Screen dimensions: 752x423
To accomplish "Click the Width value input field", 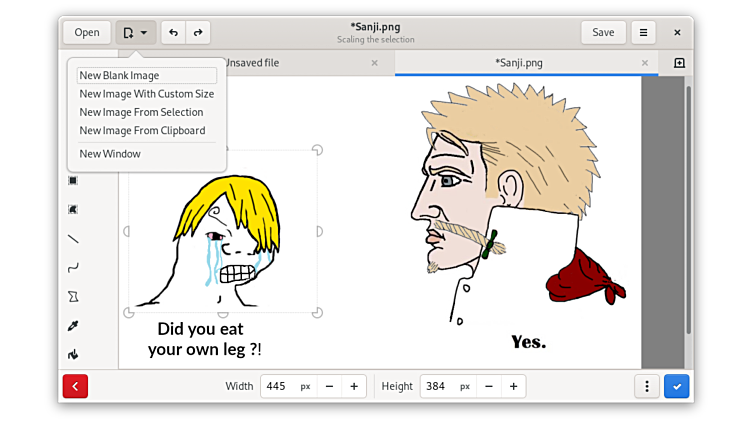I will tap(278, 386).
